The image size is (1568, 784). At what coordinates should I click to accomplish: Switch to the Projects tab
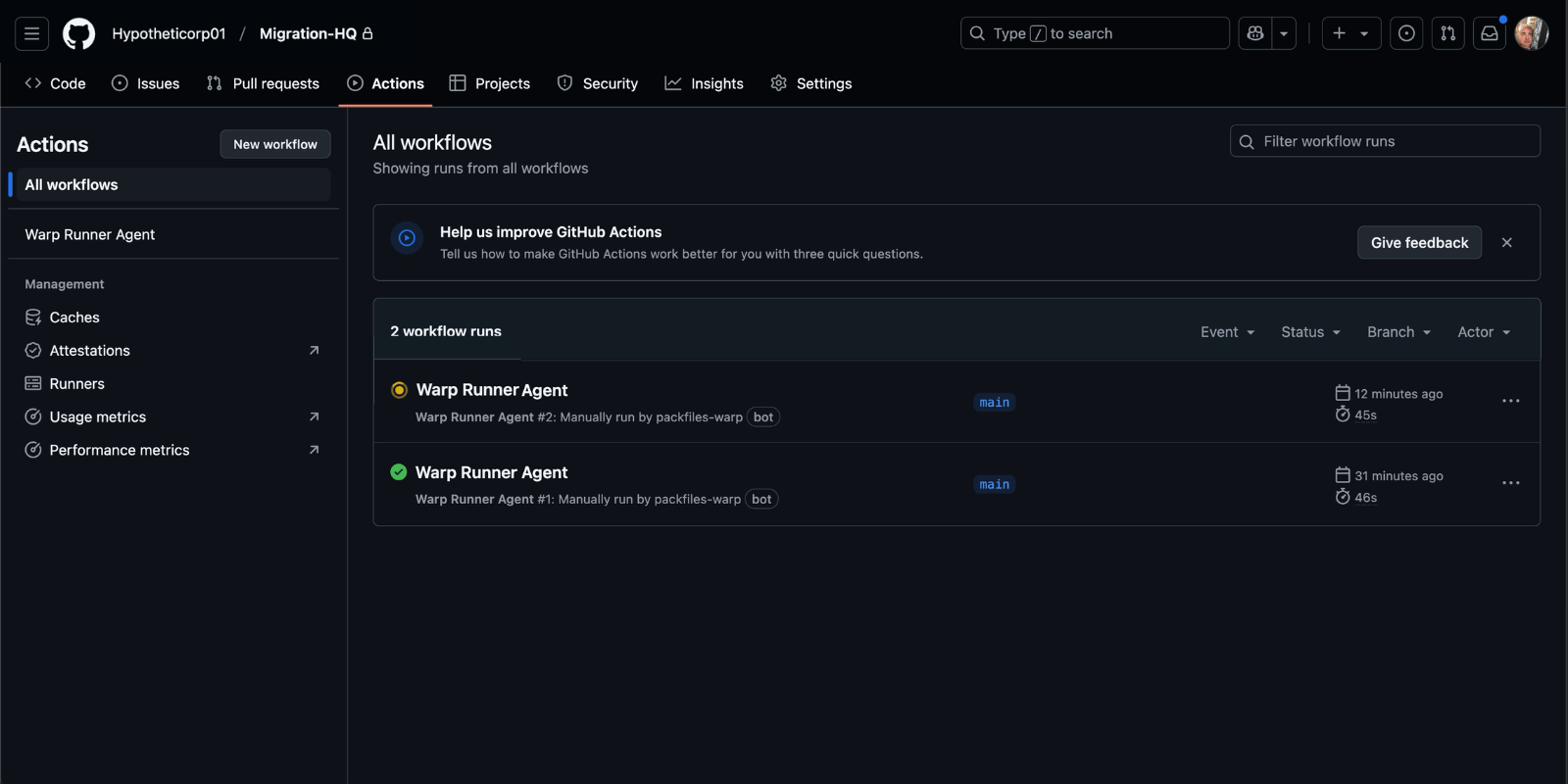click(x=490, y=83)
